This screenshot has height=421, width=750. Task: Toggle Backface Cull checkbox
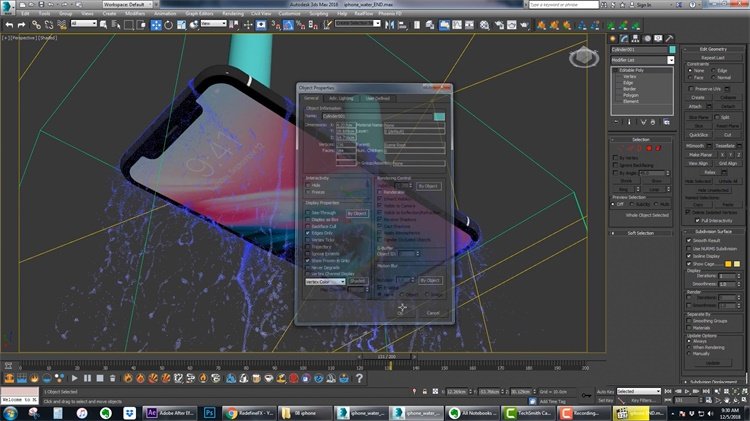(309, 226)
